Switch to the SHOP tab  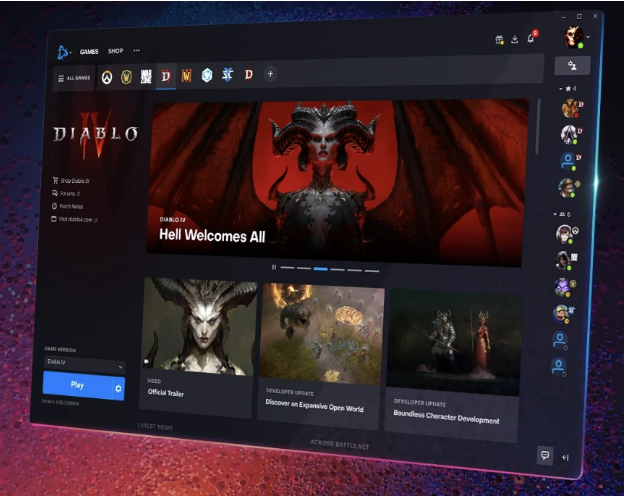[x=115, y=51]
